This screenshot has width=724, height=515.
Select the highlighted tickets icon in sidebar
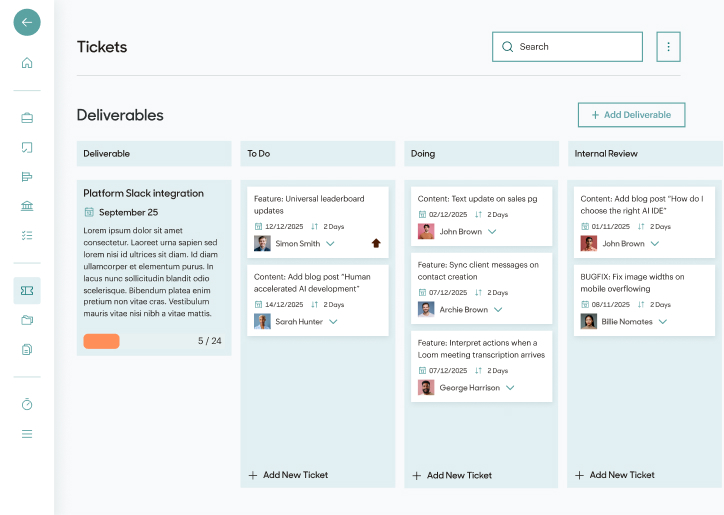coord(27,291)
